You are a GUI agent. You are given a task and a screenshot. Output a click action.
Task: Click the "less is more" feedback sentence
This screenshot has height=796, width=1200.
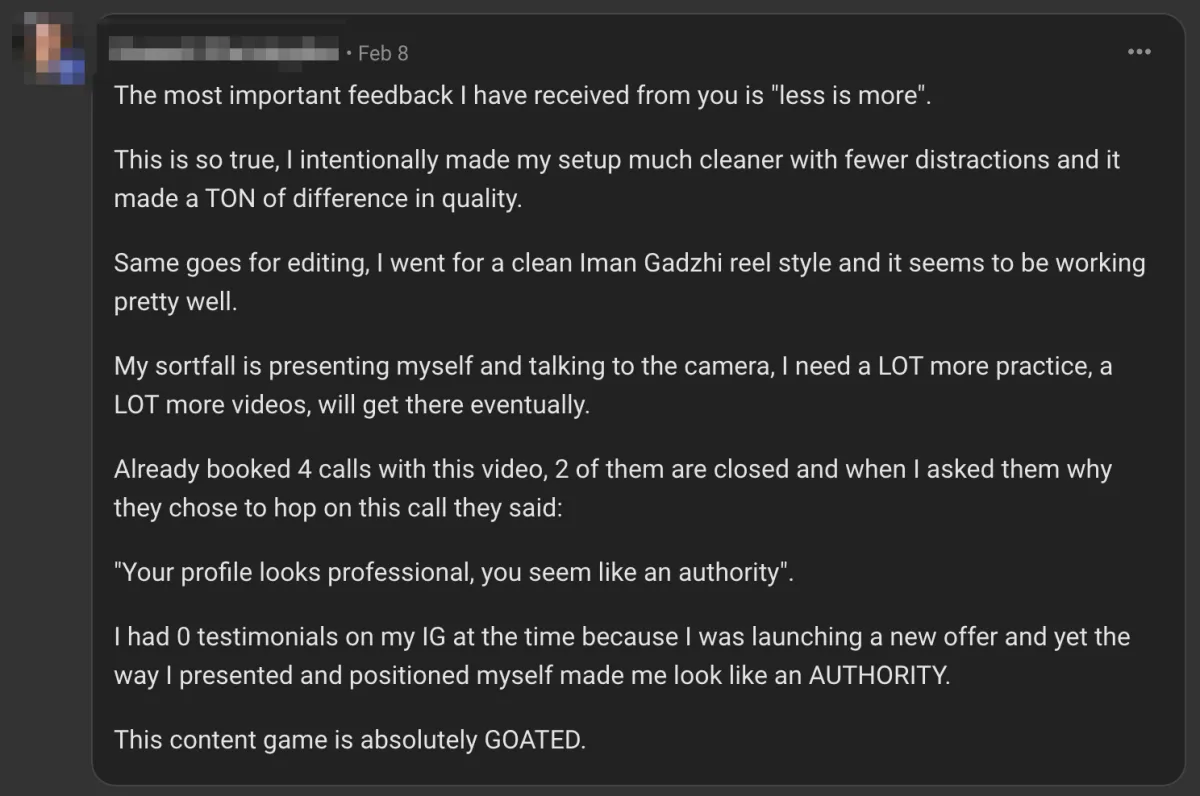522,97
